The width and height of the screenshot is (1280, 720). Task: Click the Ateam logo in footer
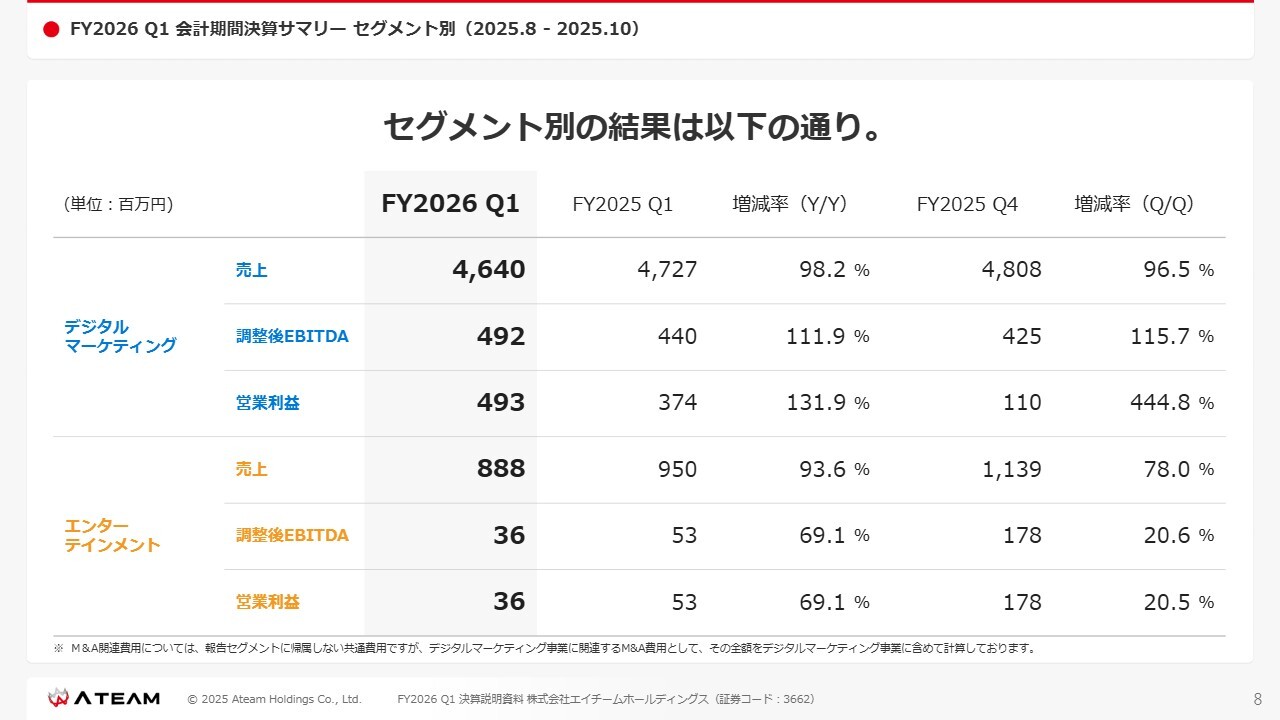pyautogui.click(x=104, y=698)
